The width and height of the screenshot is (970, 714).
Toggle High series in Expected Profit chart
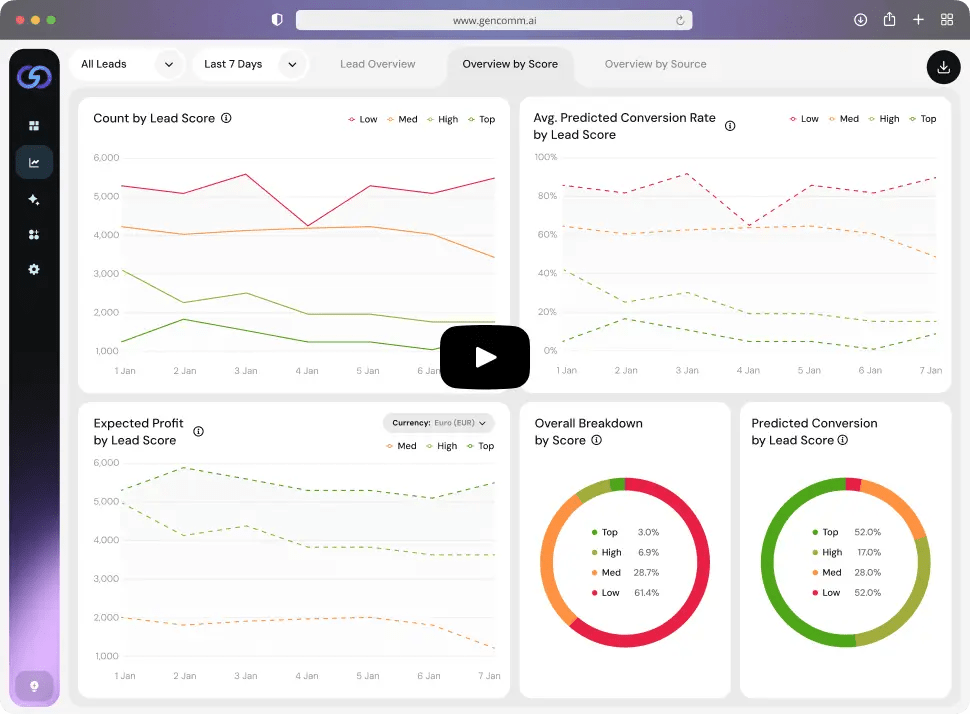(x=441, y=446)
